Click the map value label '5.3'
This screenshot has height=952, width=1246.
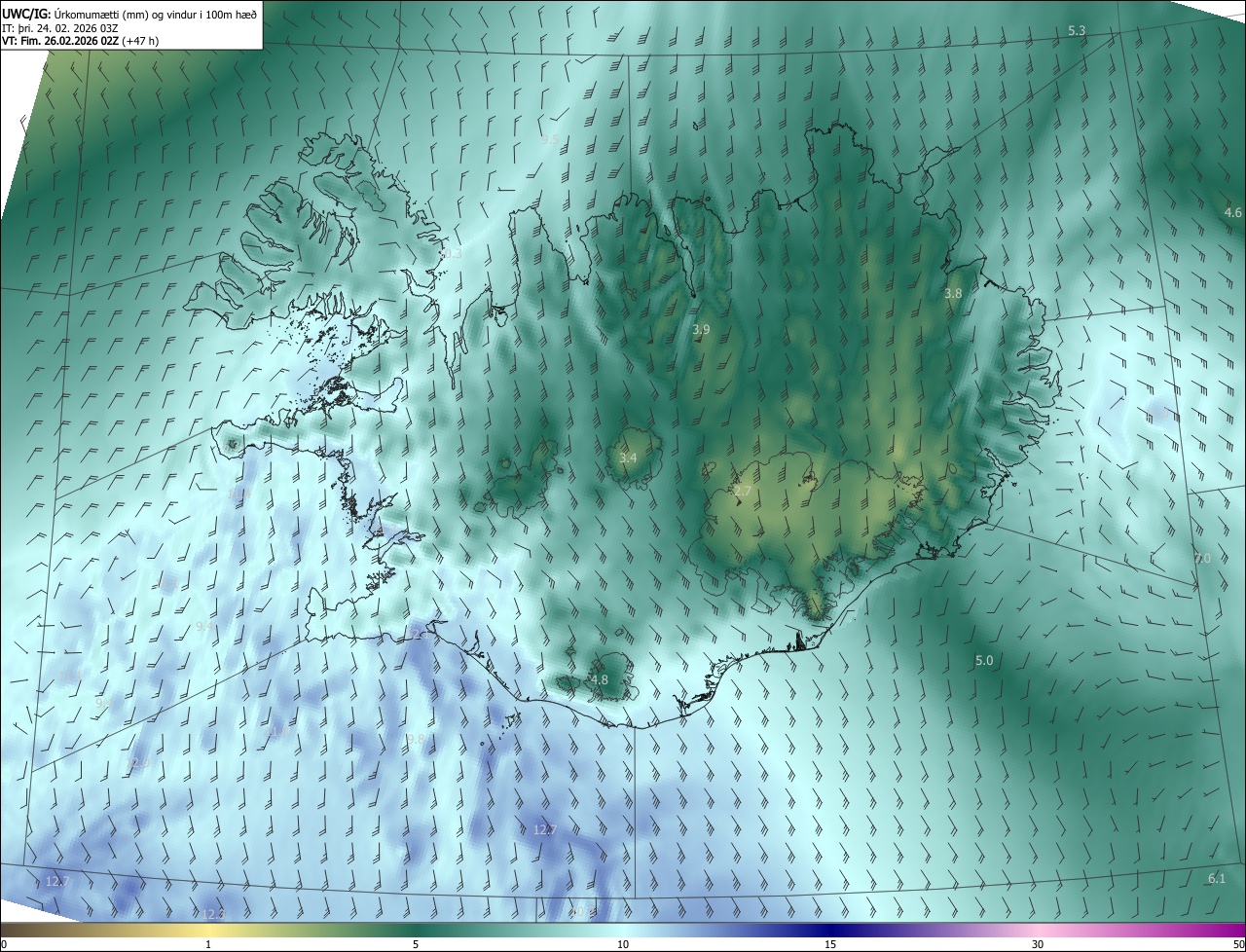coord(1077,31)
